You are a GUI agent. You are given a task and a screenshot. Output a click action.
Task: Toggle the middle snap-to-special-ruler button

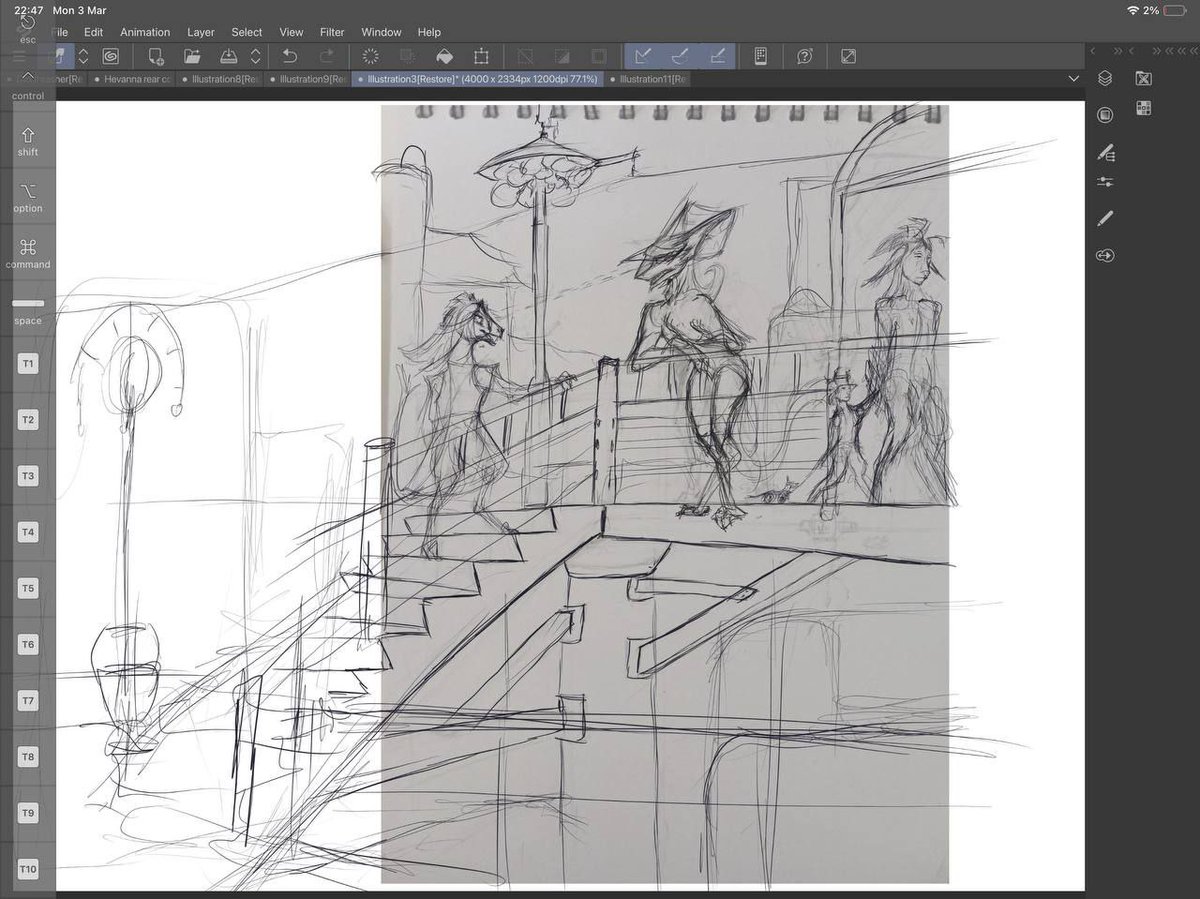(x=680, y=56)
